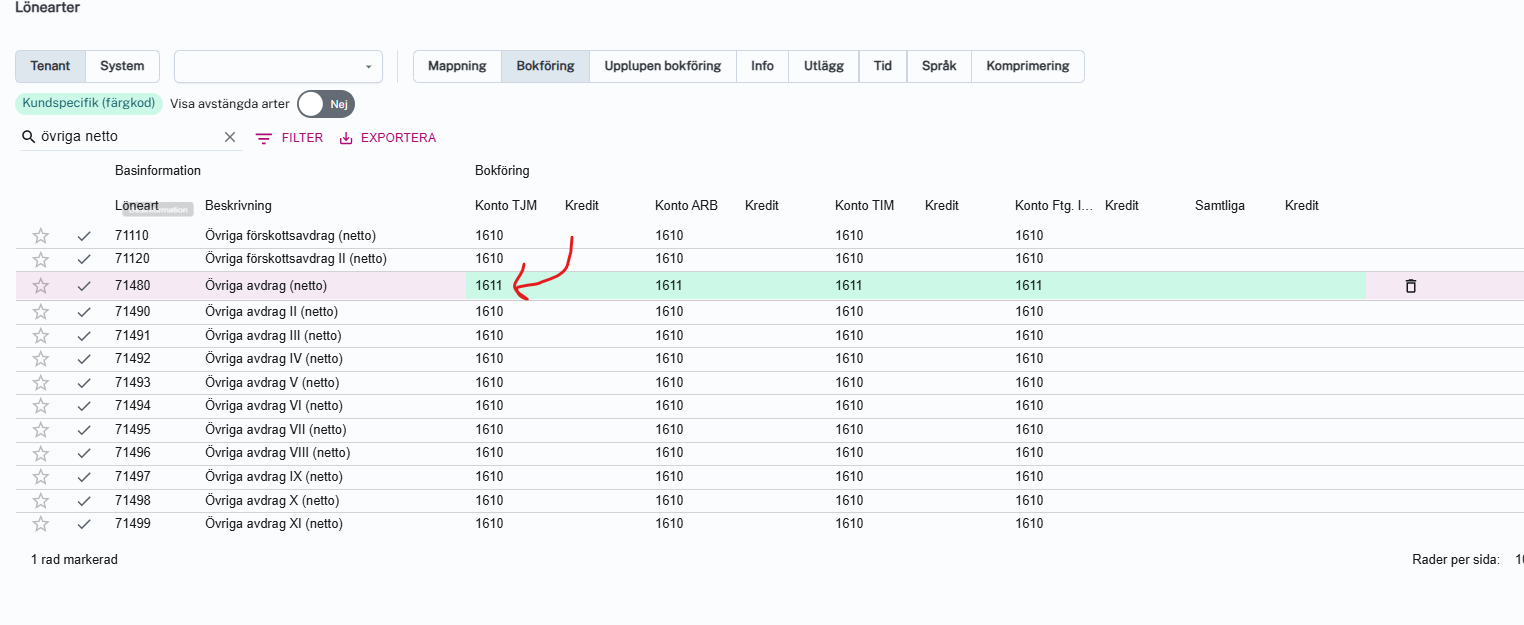
Task: Click the filter lines icon
Action: pyautogui.click(x=264, y=138)
